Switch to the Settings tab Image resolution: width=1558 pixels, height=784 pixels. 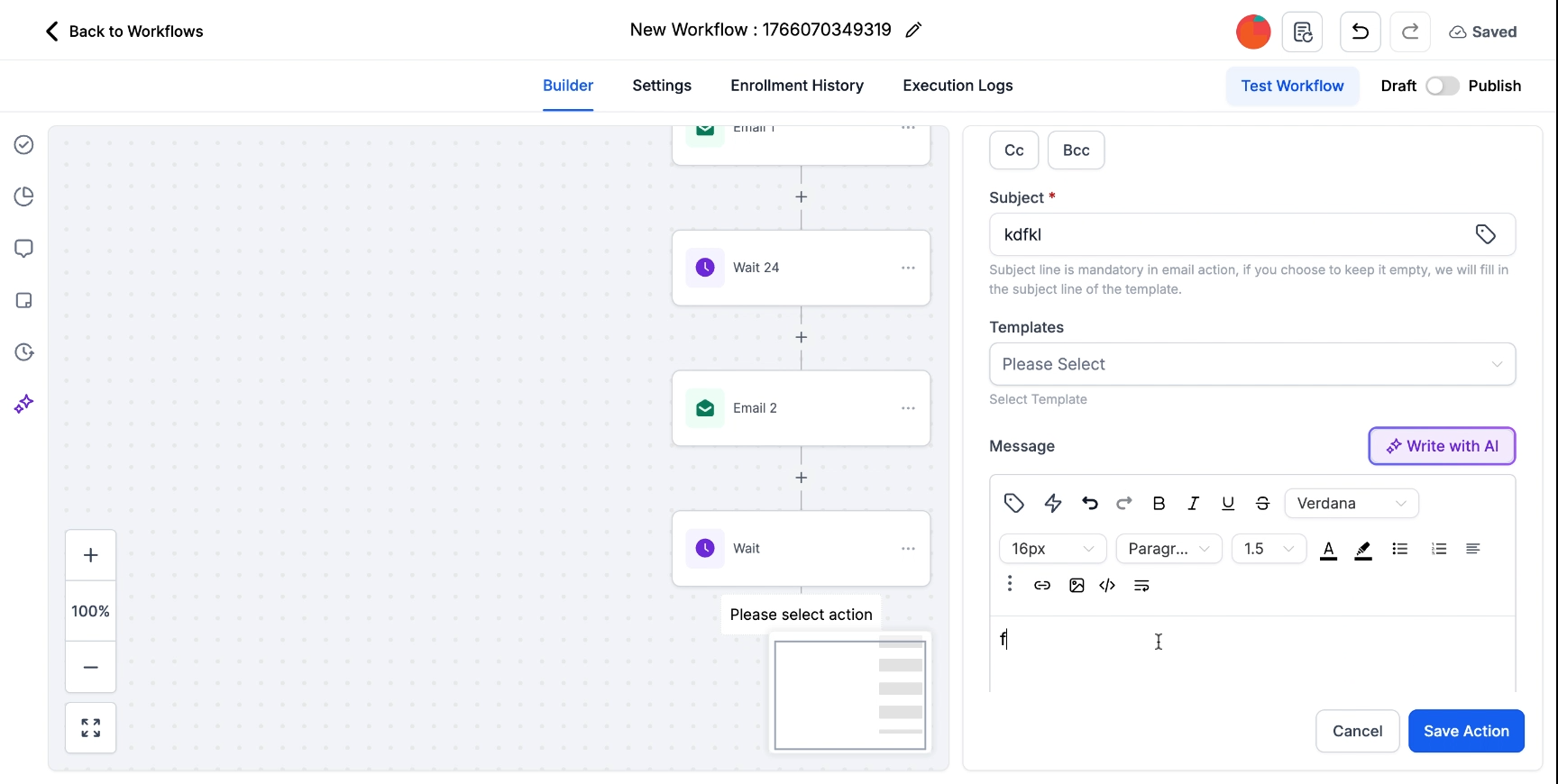(x=662, y=86)
